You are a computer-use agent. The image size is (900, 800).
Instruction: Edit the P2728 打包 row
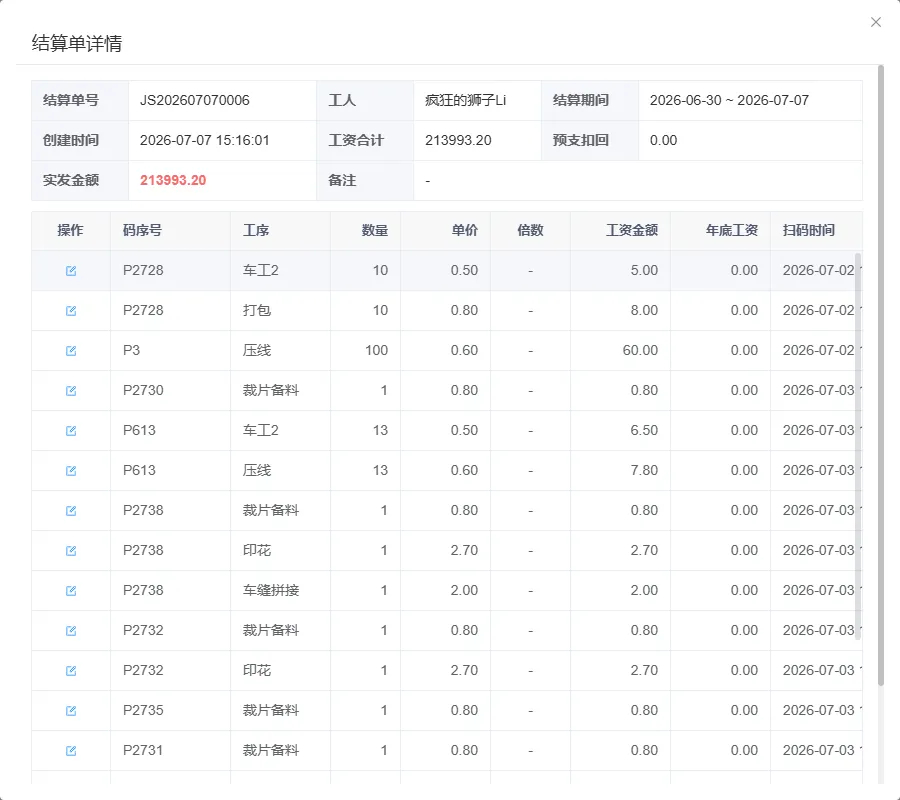tap(71, 310)
